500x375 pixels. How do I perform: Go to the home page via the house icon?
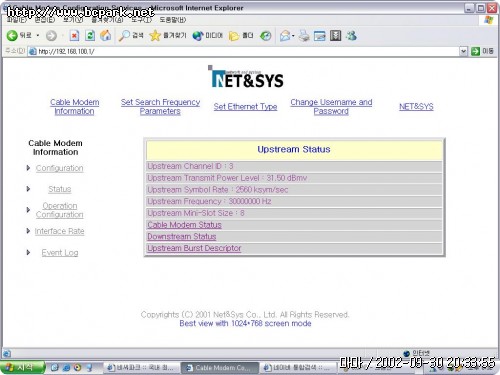point(105,35)
